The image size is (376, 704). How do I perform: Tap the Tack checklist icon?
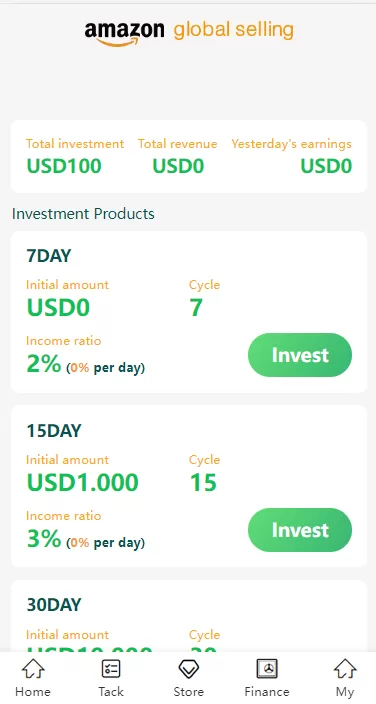pyautogui.click(x=111, y=669)
